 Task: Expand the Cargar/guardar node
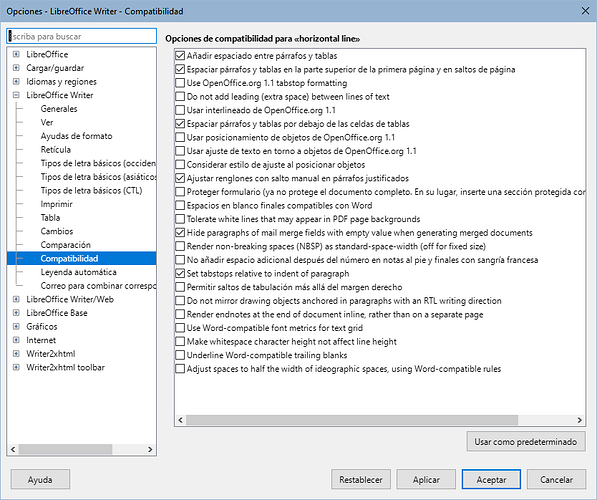[x=16, y=68]
